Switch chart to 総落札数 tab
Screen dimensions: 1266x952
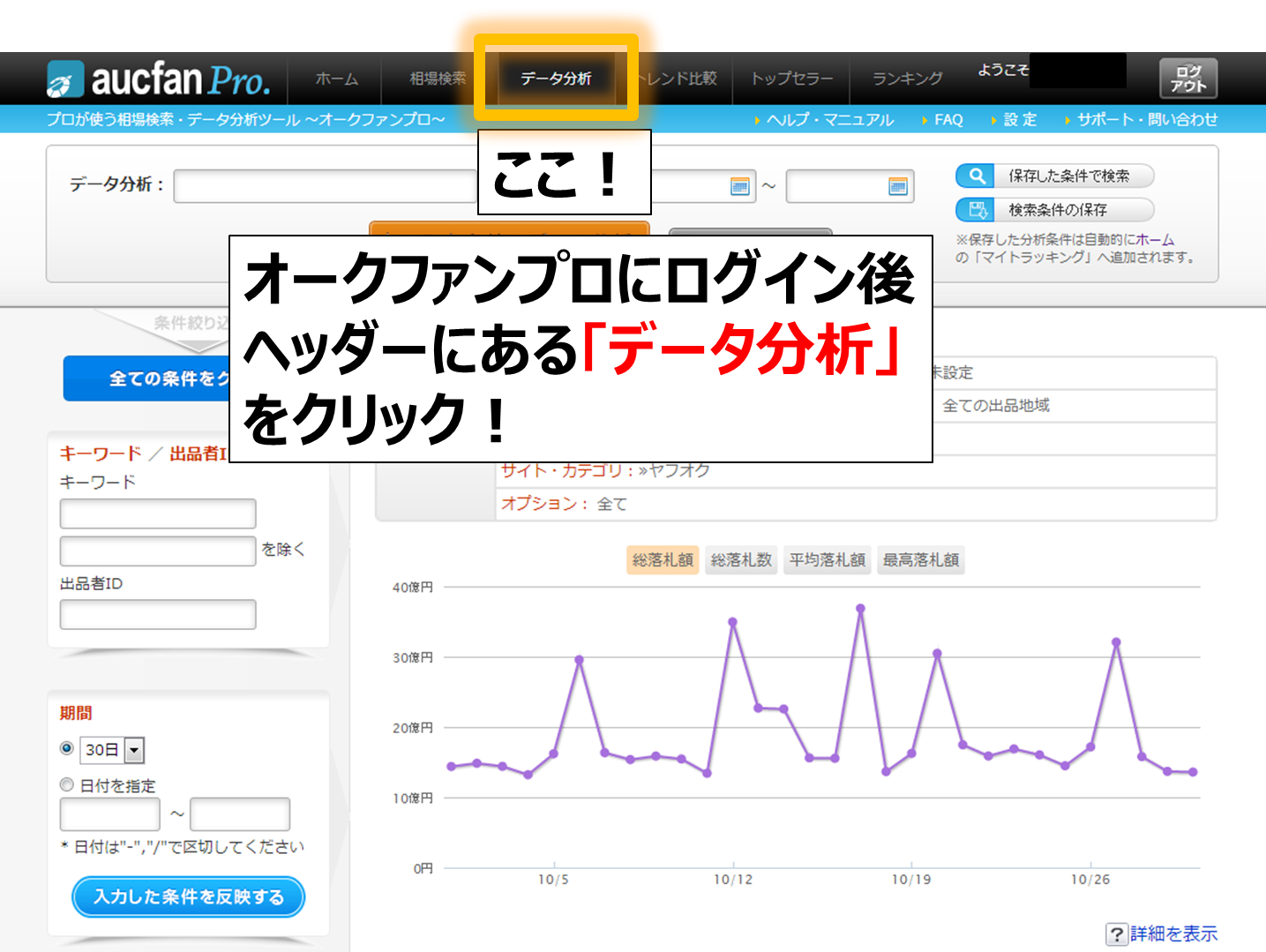coord(741,560)
